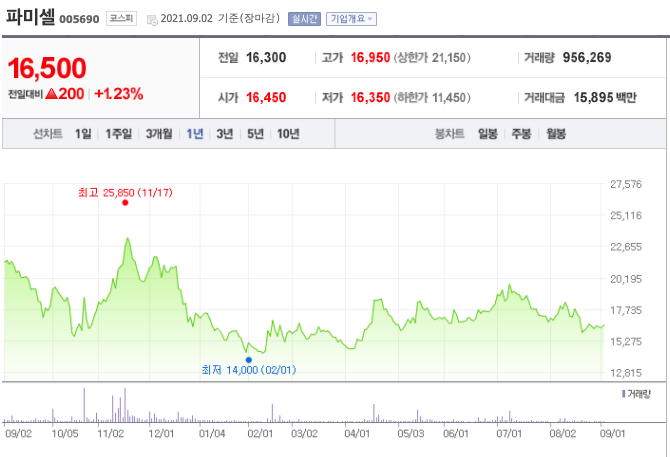Image resolution: width=670 pixels, height=457 pixels.
Task: Click the red 최고 price marker dot
Action: [x=125, y=202]
